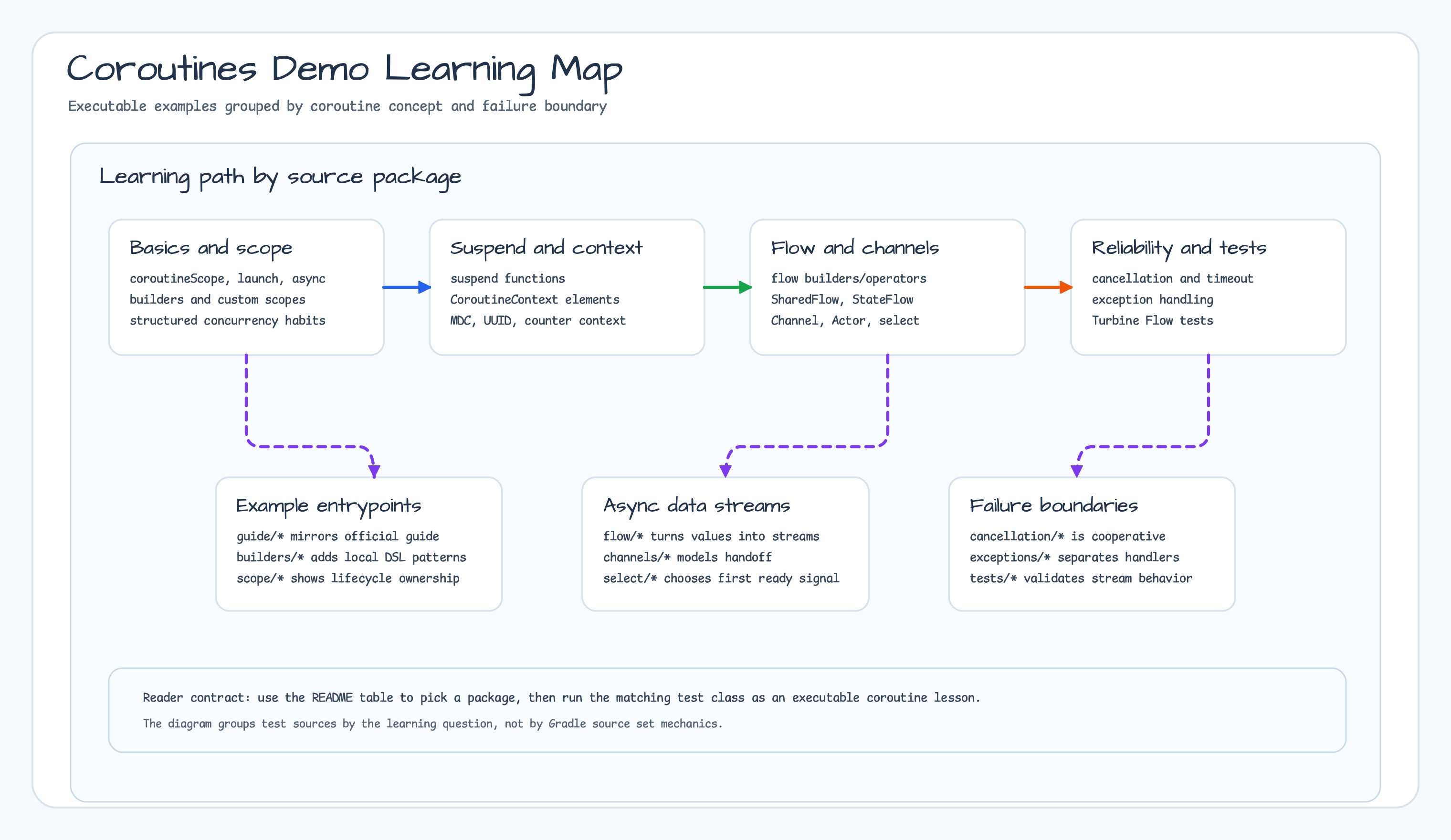Select 'guide/* mirrors official guide' line
Screen dimensions: 1451x840
point(338,536)
